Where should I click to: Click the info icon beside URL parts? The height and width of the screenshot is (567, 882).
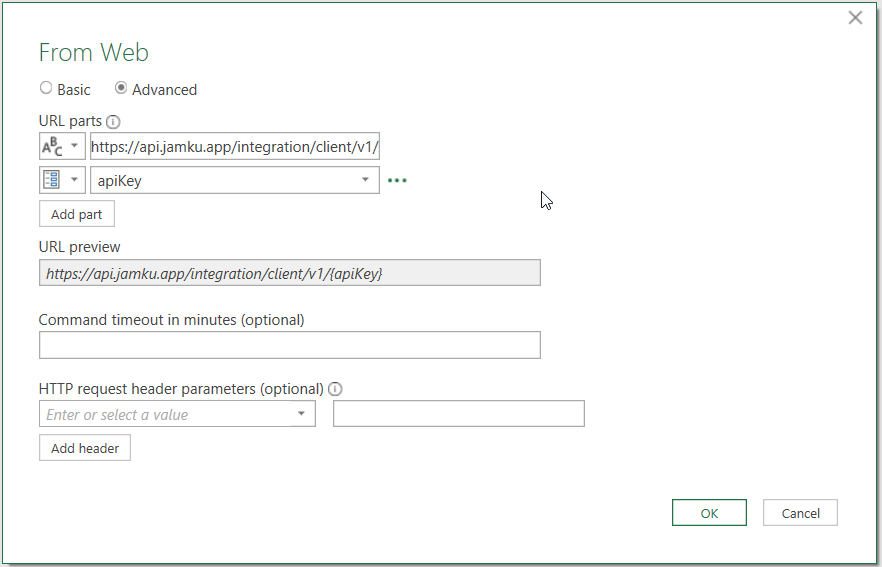point(113,122)
